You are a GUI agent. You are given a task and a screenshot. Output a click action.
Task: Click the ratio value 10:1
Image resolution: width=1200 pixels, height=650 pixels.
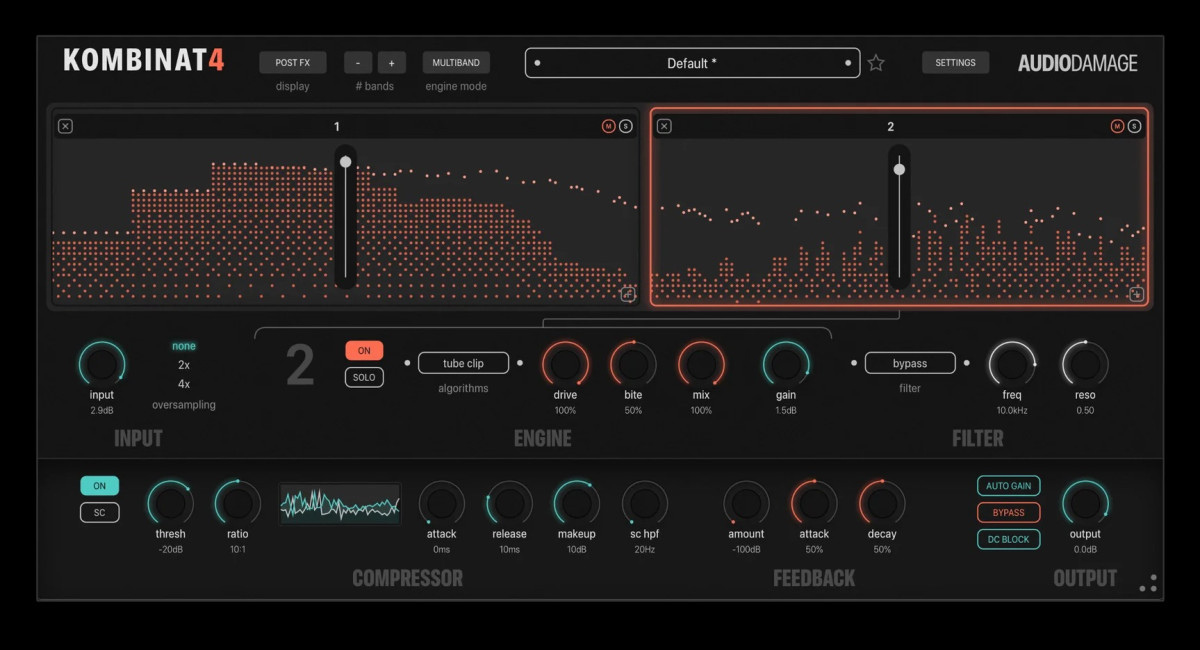237,549
